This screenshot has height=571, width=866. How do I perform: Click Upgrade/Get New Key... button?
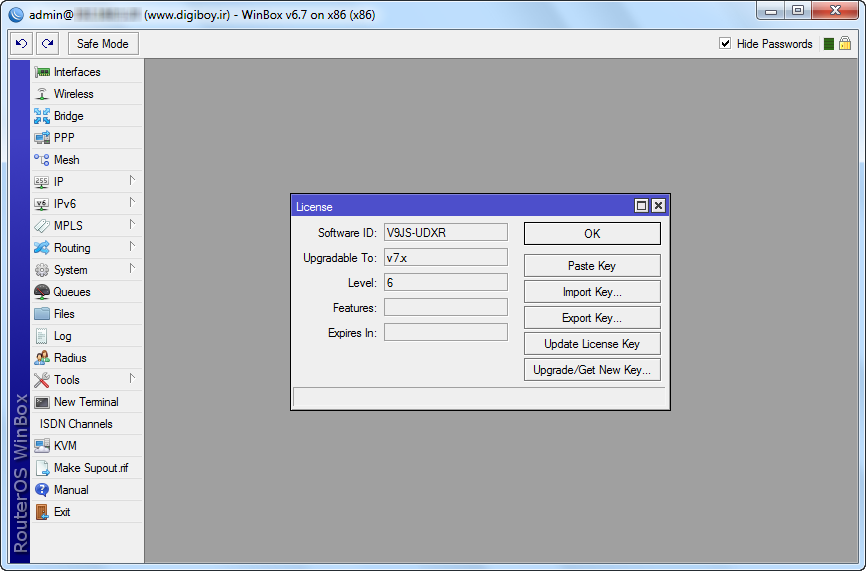coord(592,369)
